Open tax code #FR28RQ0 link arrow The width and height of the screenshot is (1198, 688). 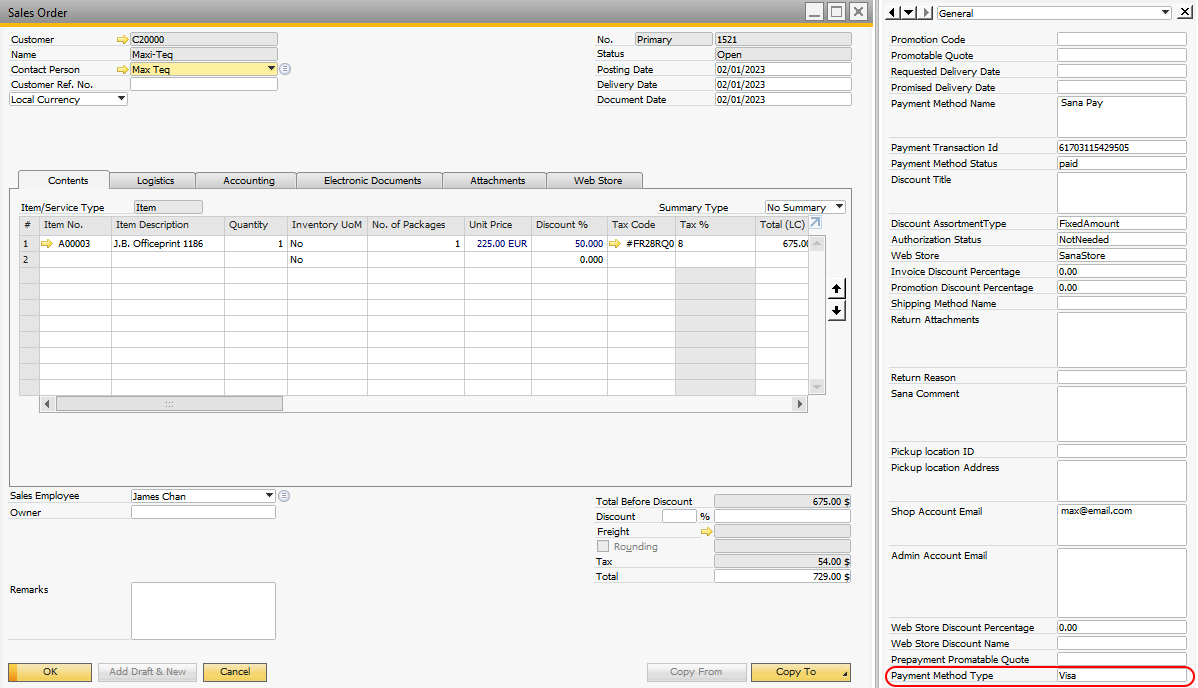tap(615, 244)
